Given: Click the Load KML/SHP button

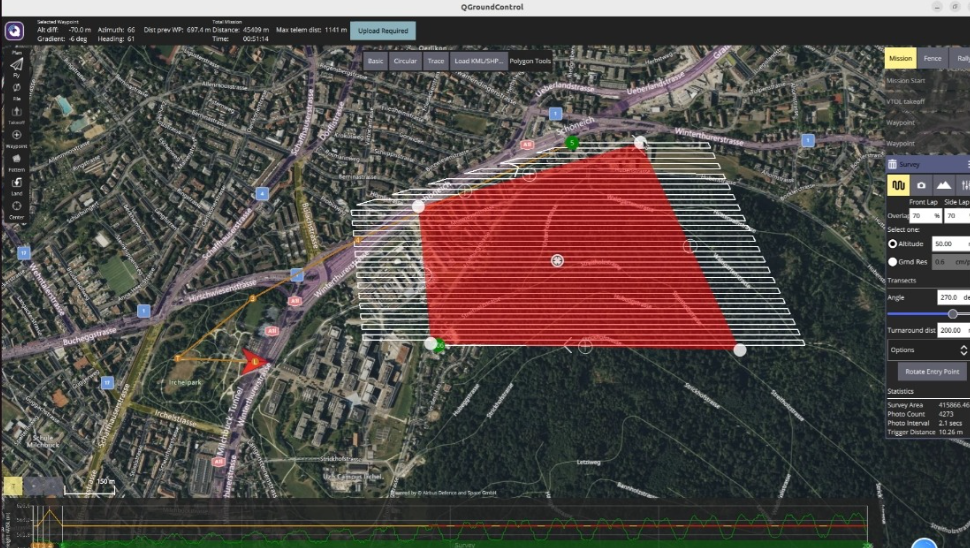Looking at the screenshot, I should 477,61.
